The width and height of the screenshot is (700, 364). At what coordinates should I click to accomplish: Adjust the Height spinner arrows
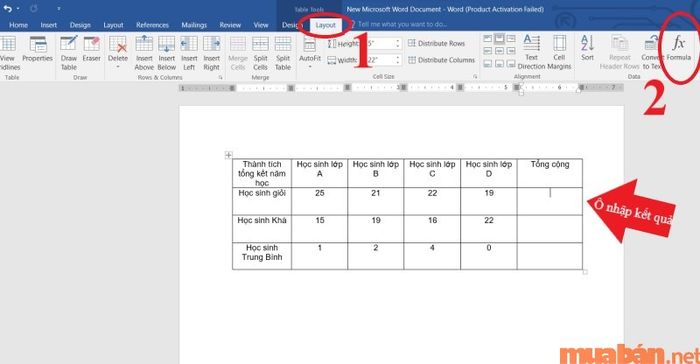(x=397, y=43)
